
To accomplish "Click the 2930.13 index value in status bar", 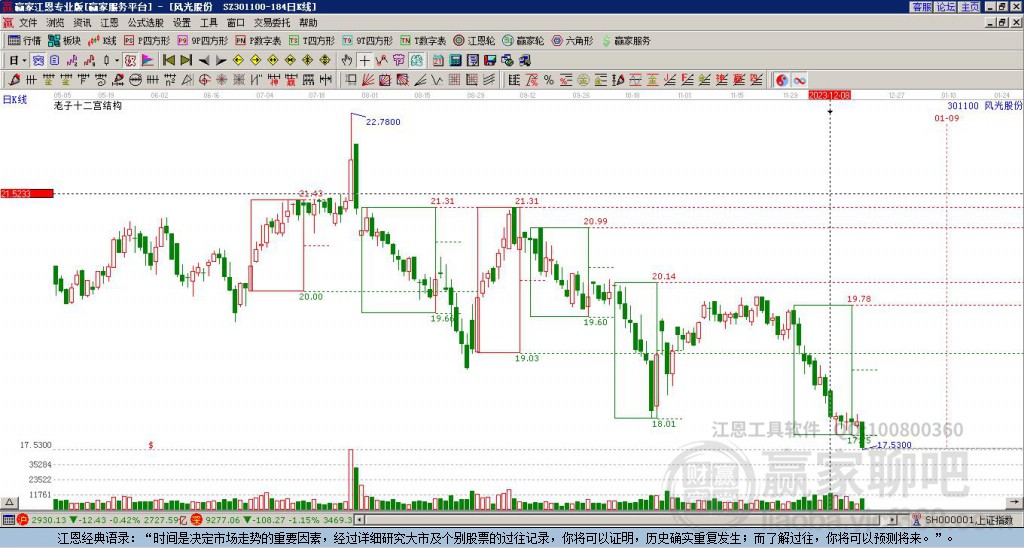I will tap(49, 520).
